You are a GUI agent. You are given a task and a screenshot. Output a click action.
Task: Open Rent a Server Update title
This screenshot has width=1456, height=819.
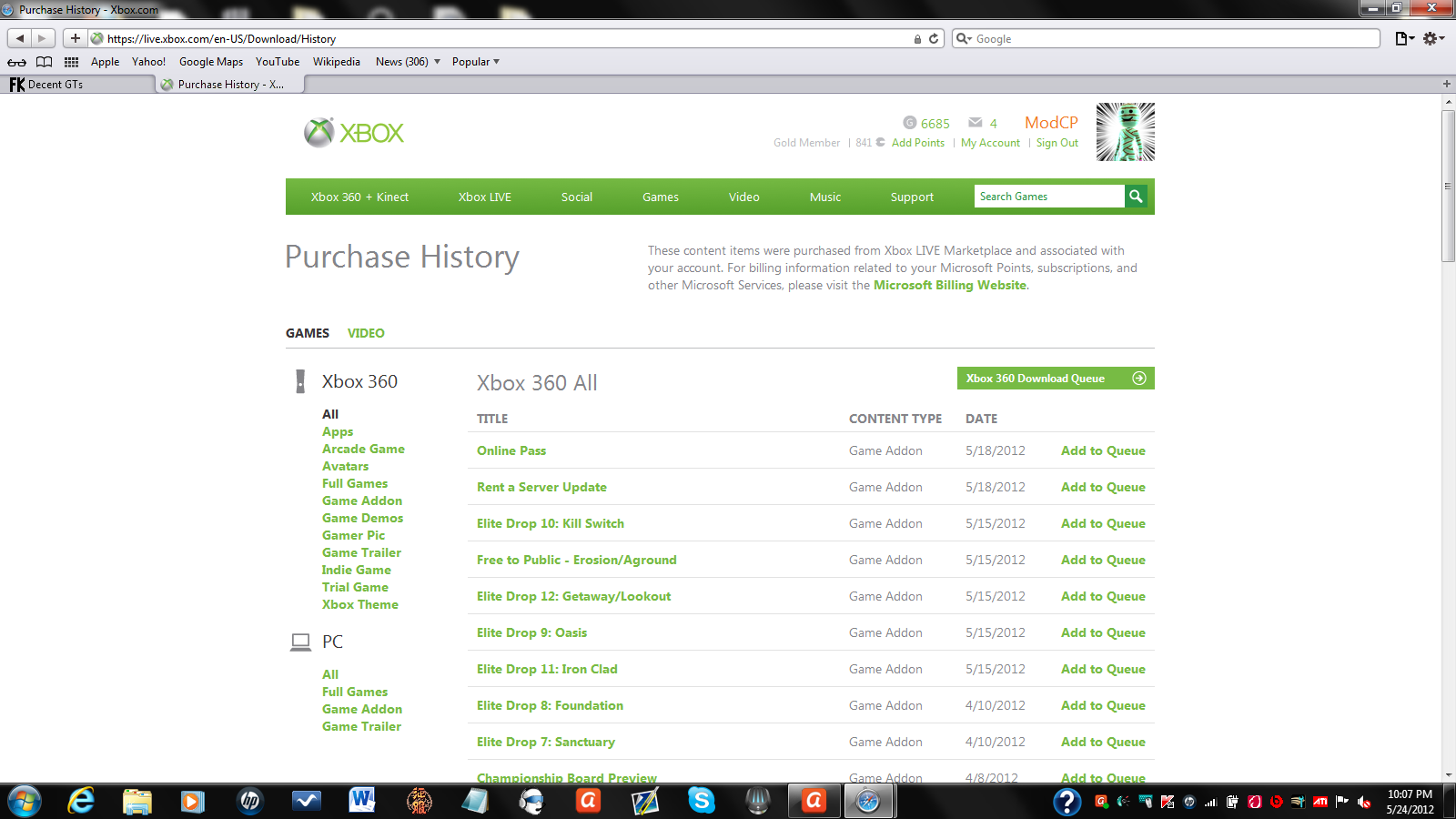coord(541,487)
